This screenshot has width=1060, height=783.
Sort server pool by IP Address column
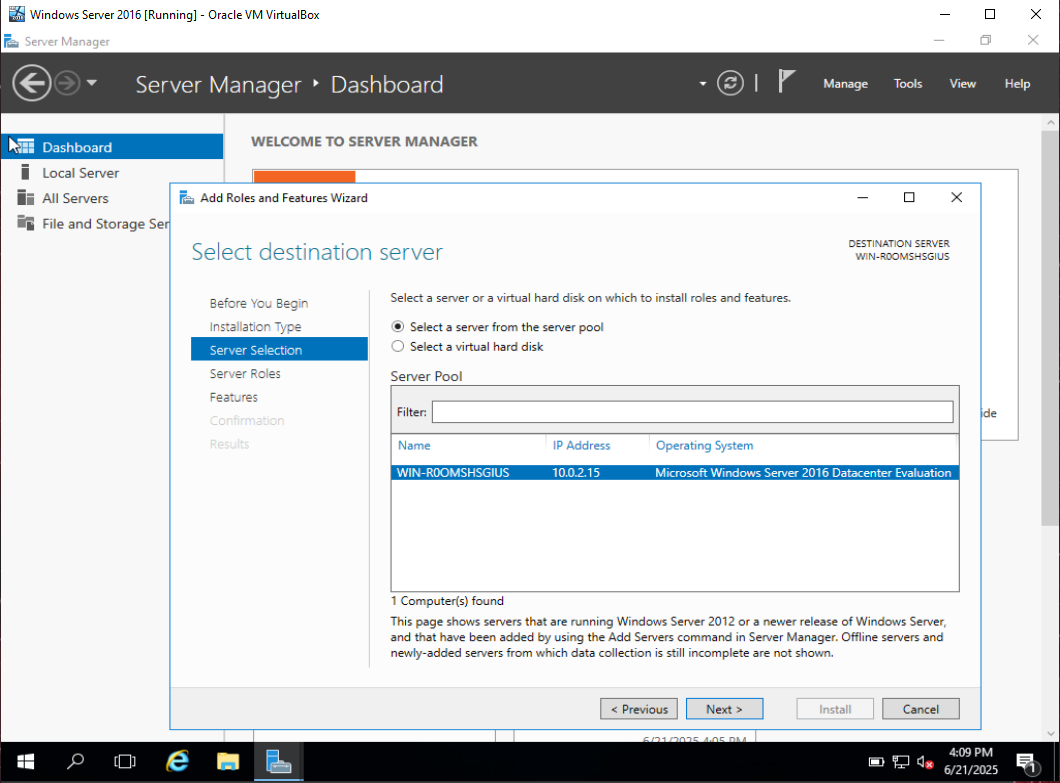click(581, 446)
